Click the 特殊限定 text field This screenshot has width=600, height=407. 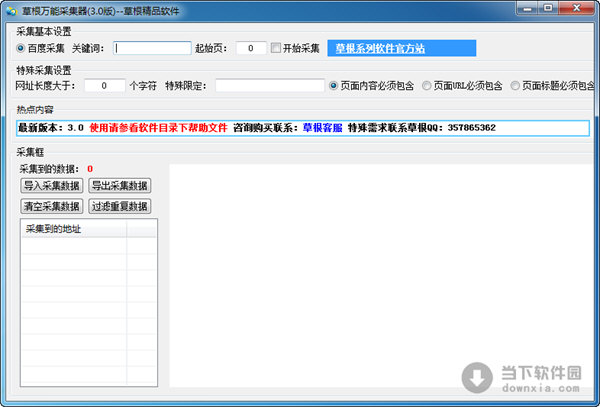coord(270,86)
